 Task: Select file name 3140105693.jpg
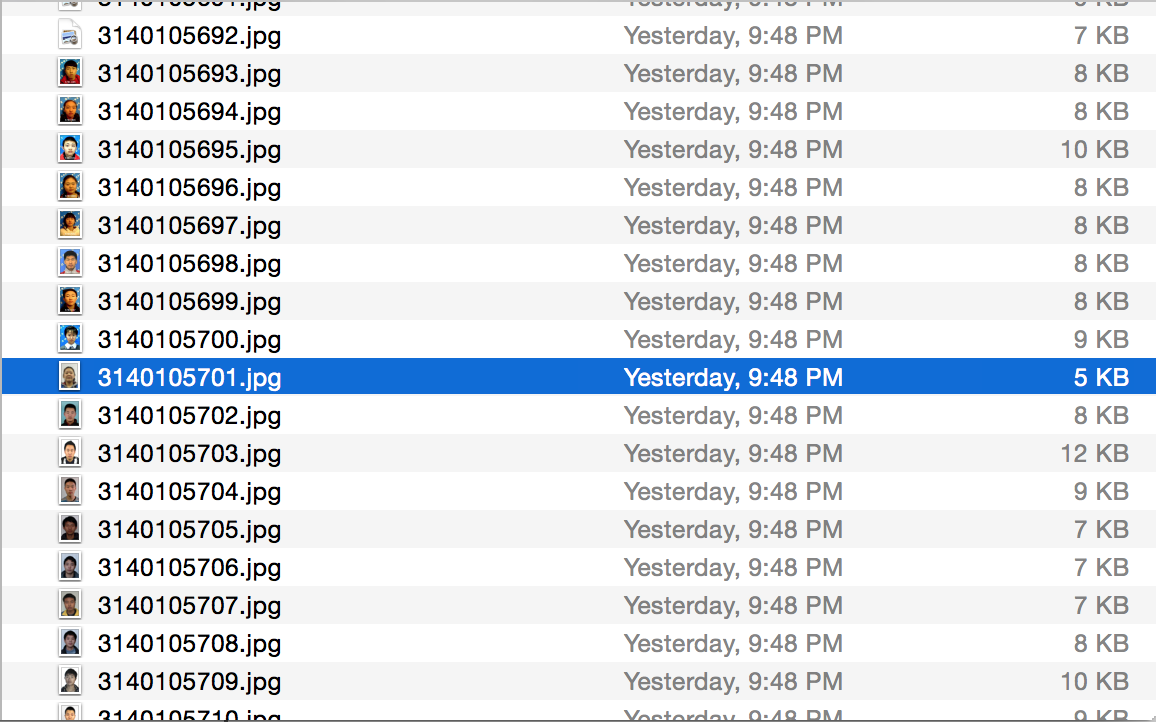(189, 74)
